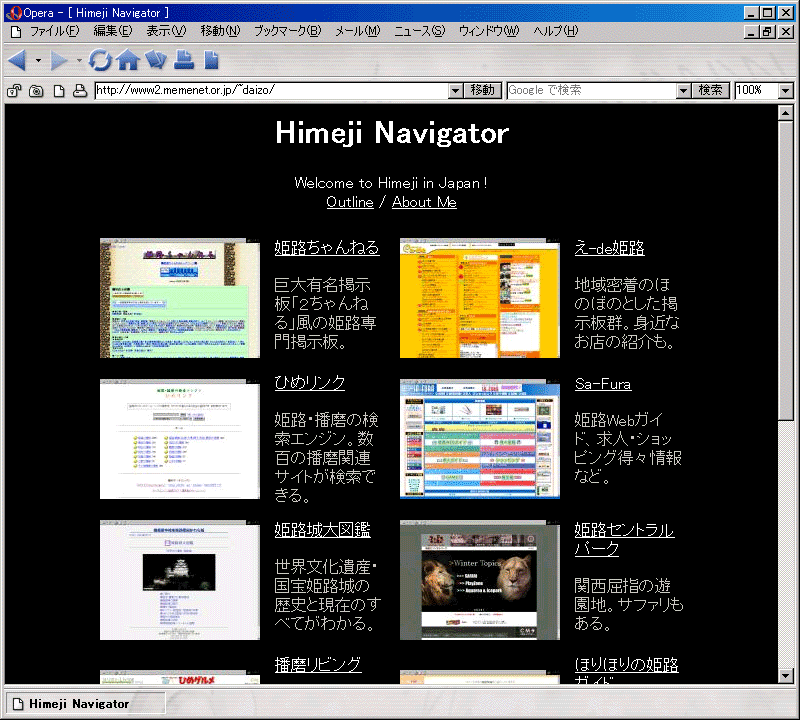The image size is (800, 720).
Task: Open the 編集(E) menu
Action: coord(113,31)
